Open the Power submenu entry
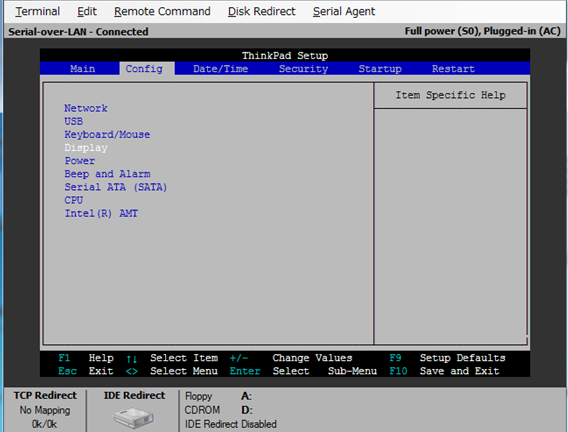This screenshot has height=432, width=568. tap(80, 161)
